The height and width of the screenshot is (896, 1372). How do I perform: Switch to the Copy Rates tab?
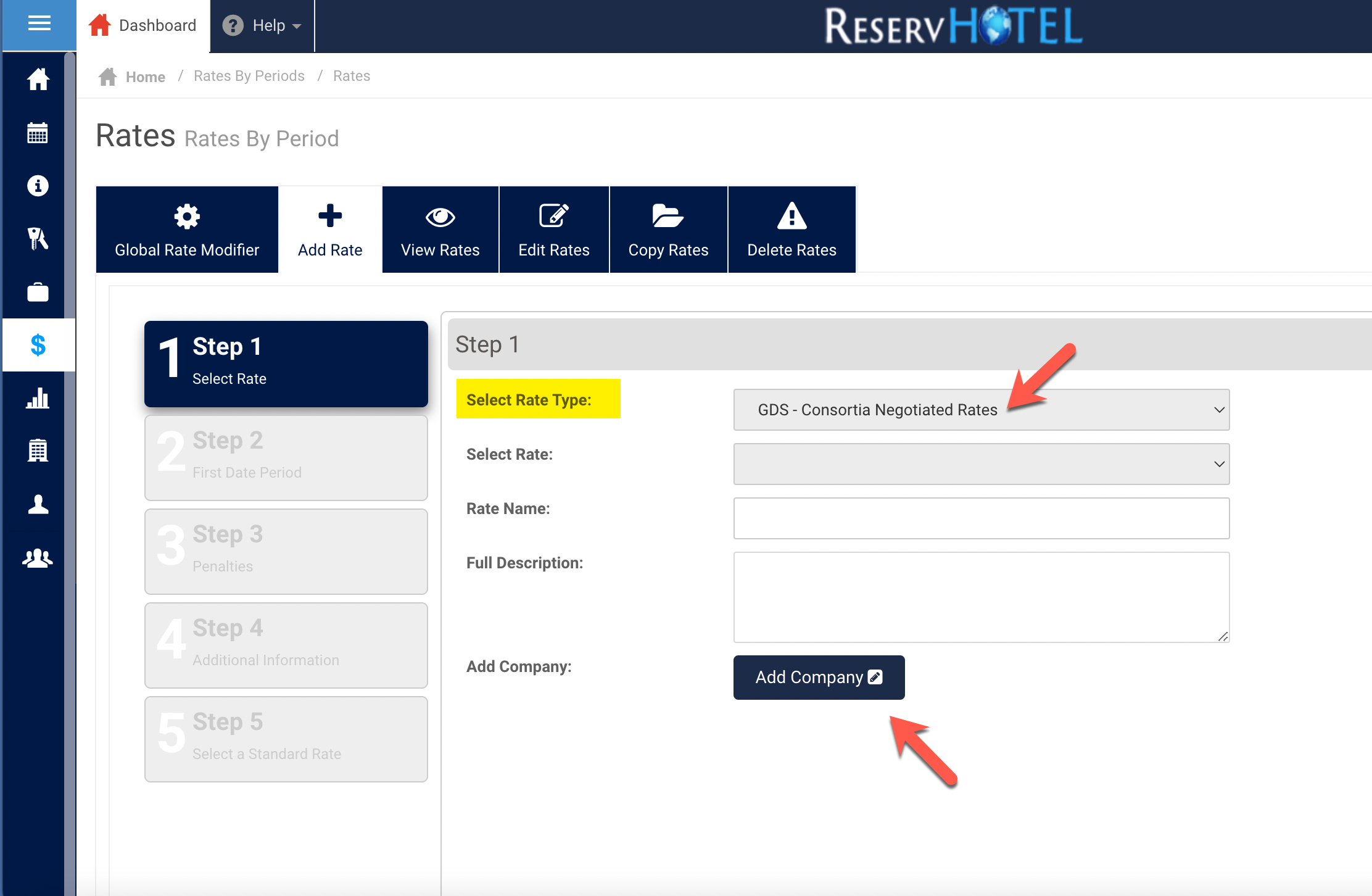coord(668,230)
